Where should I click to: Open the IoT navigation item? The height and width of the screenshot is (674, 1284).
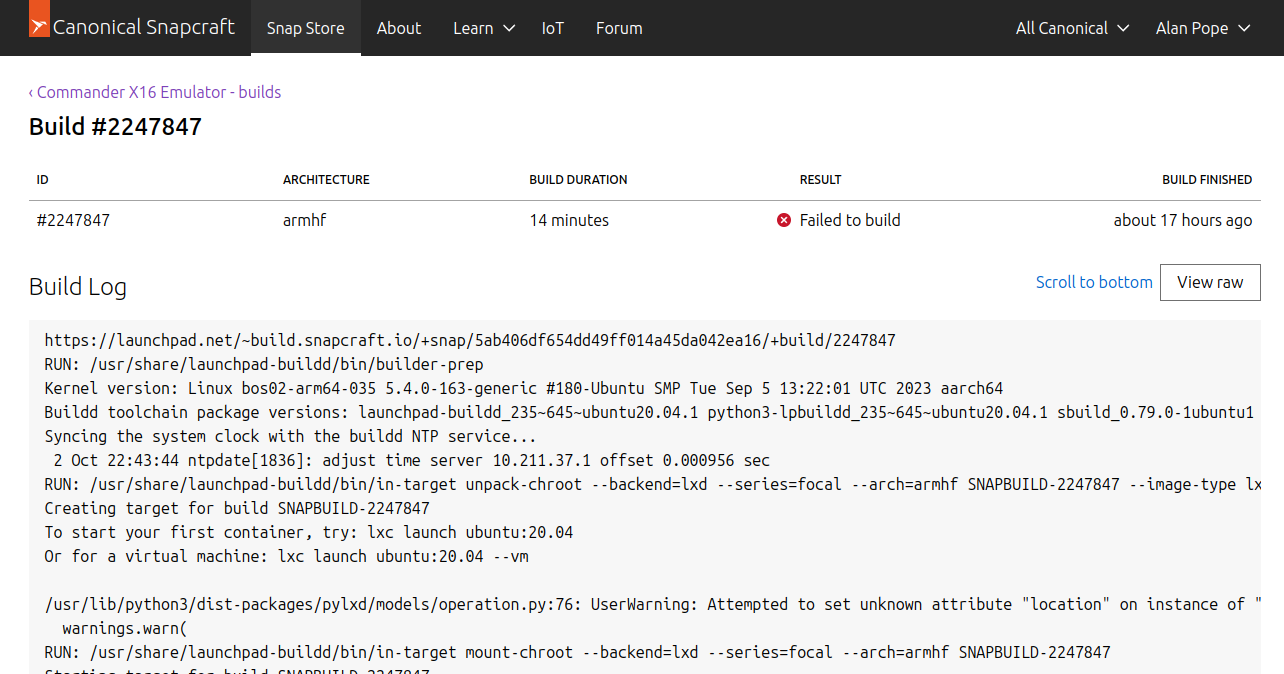(x=553, y=28)
